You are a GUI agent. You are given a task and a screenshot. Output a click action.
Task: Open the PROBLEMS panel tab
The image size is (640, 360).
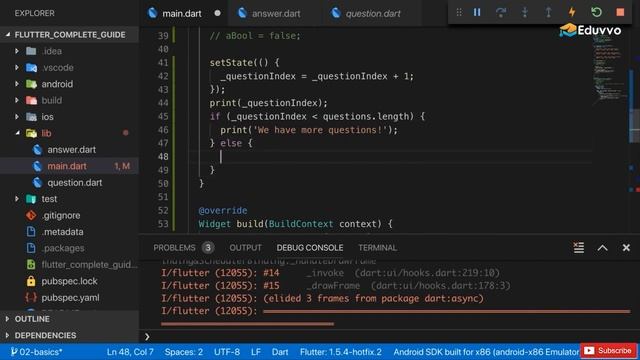pyautogui.click(x=174, y=248)
